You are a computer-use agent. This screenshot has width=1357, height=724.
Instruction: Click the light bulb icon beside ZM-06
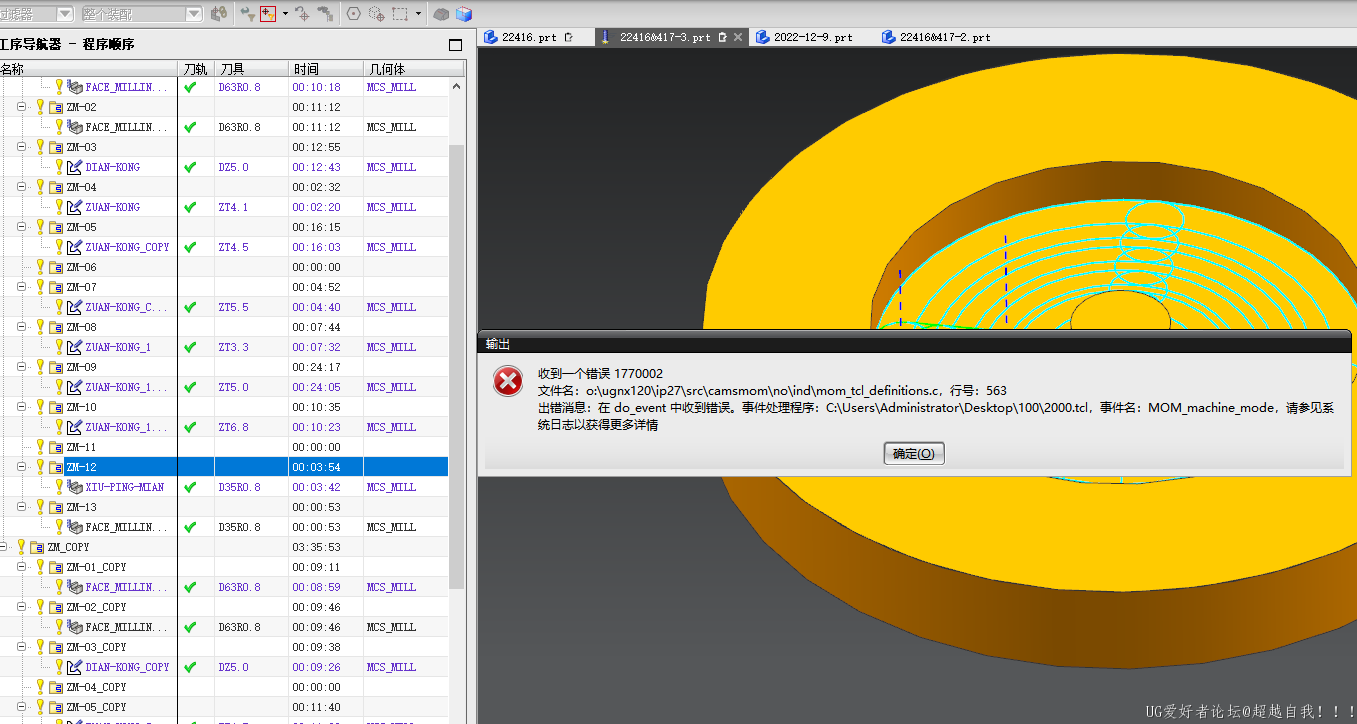pos(41,267)
